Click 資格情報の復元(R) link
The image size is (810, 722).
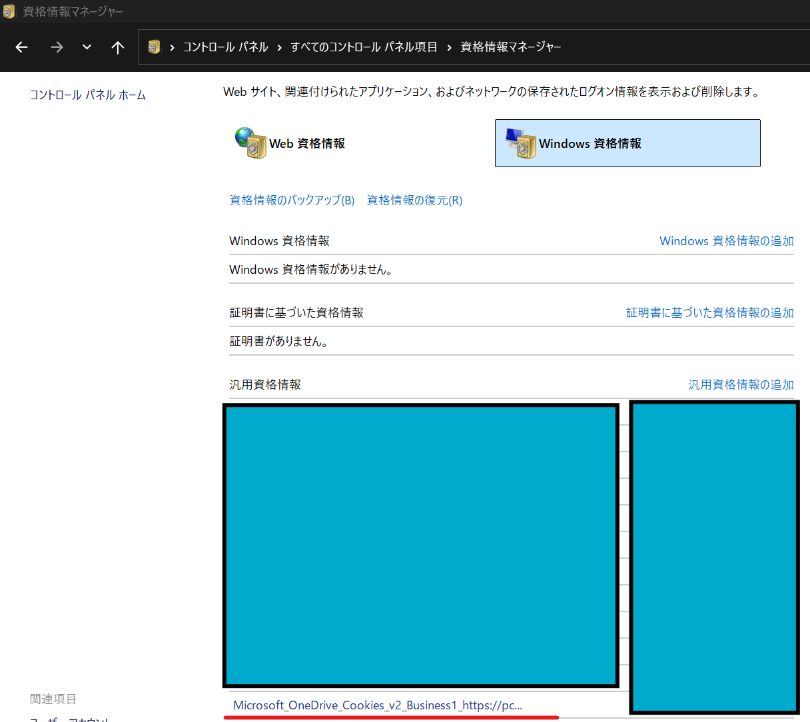click(414, 200)
